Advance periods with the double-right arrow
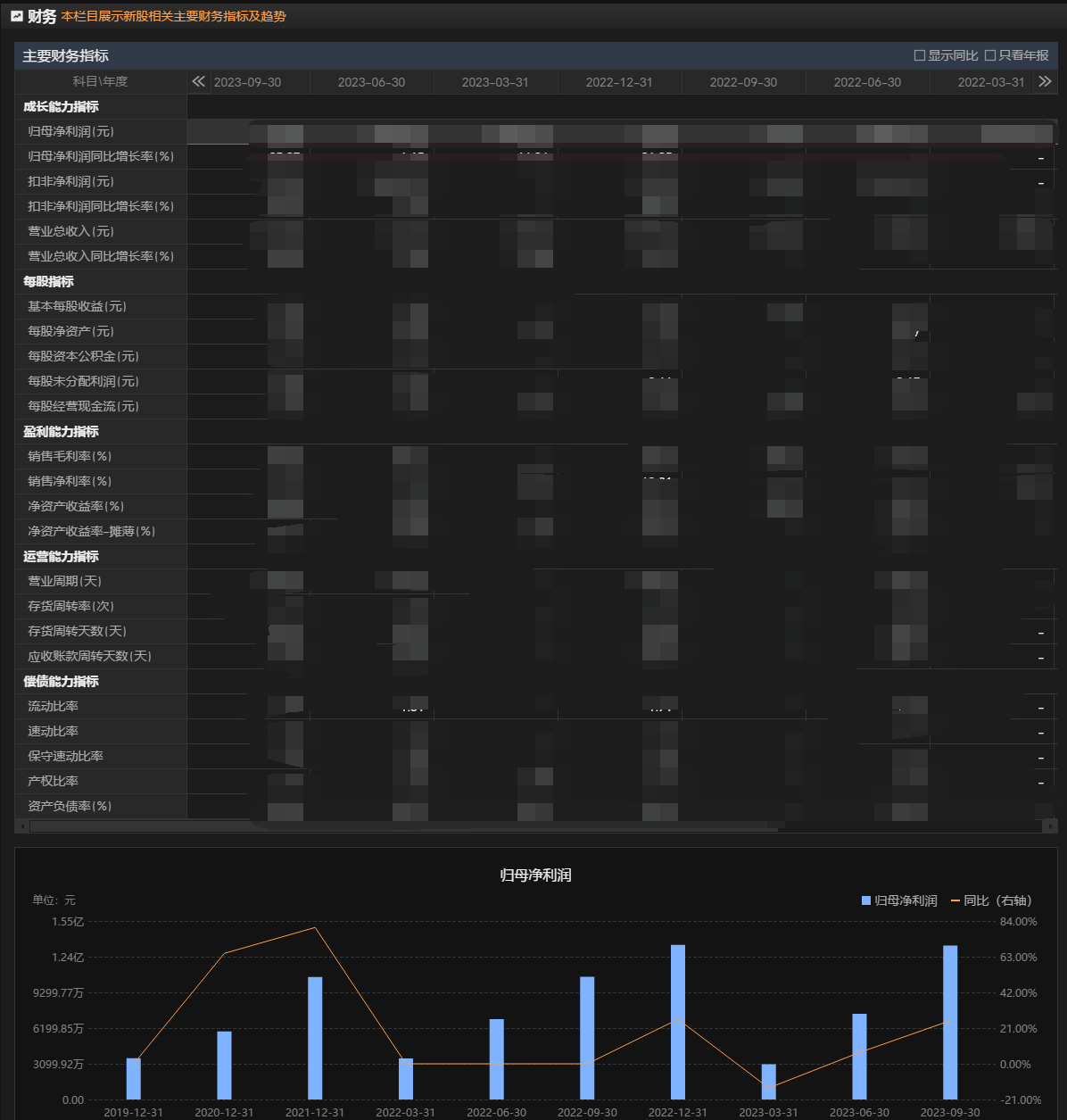1067x1120 pixels. (x=1045, y=81)
